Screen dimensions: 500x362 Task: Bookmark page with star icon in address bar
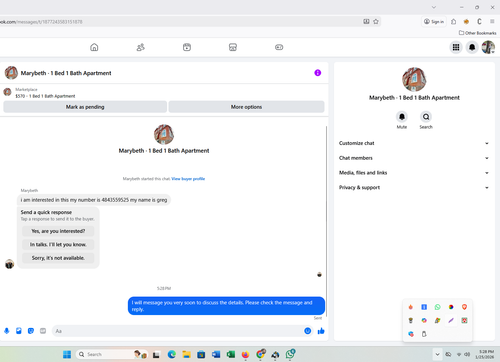pyautogui.click(x=376, y=22)
